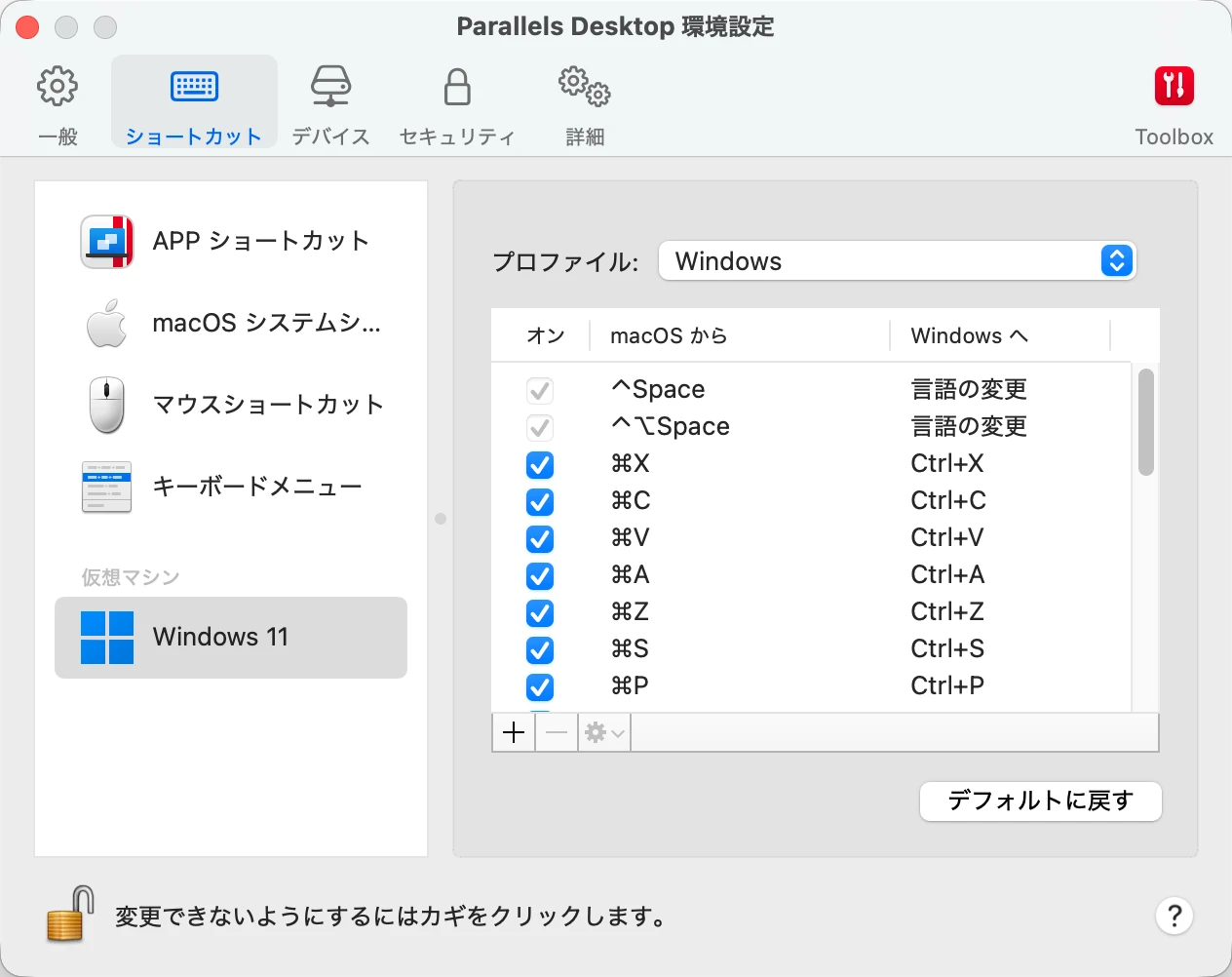Toggle the ⌘C to Ctrl+C checkbox

click(540, 502)
